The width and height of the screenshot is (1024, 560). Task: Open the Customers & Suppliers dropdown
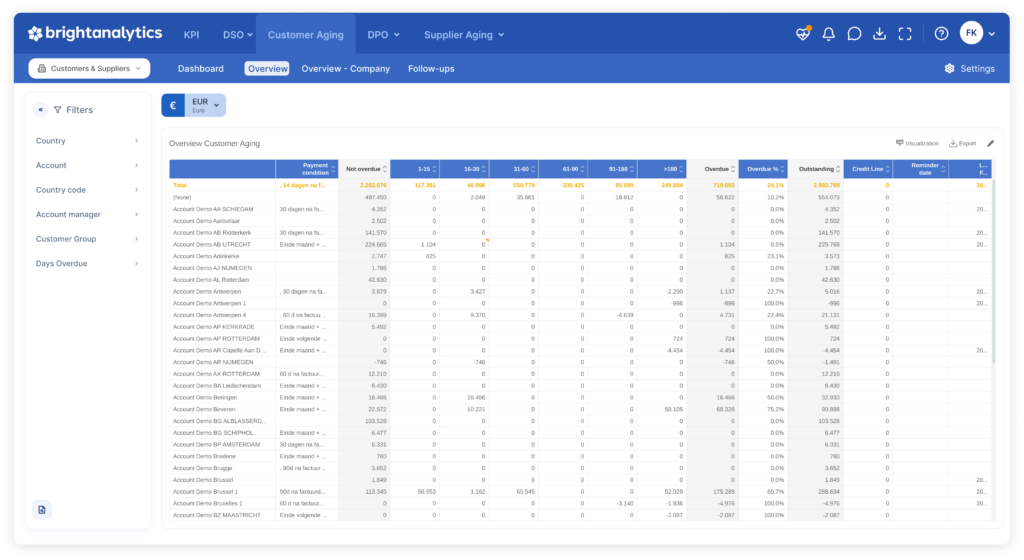[89, 69]
